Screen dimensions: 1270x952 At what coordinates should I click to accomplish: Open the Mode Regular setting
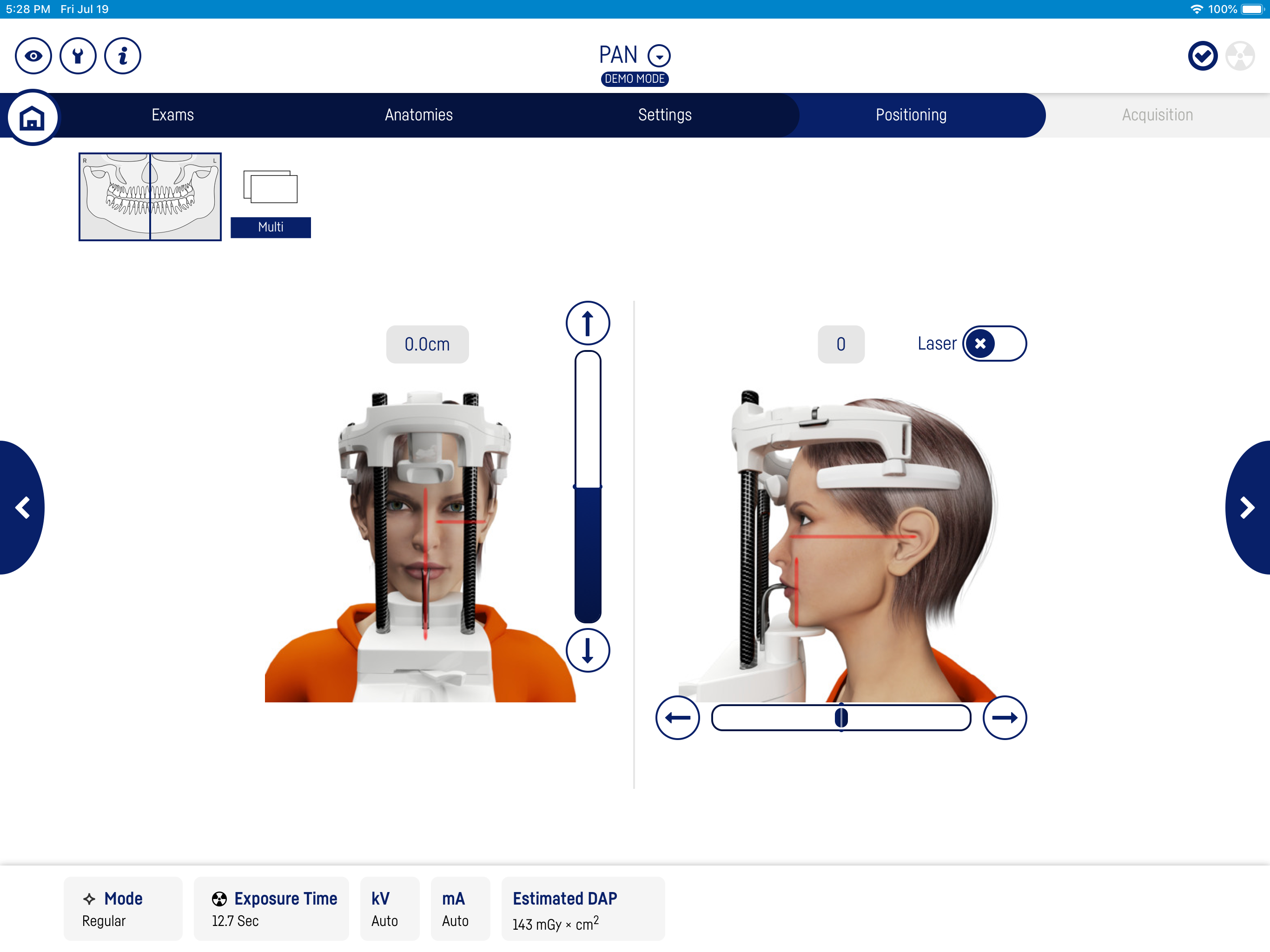(123, 908)
